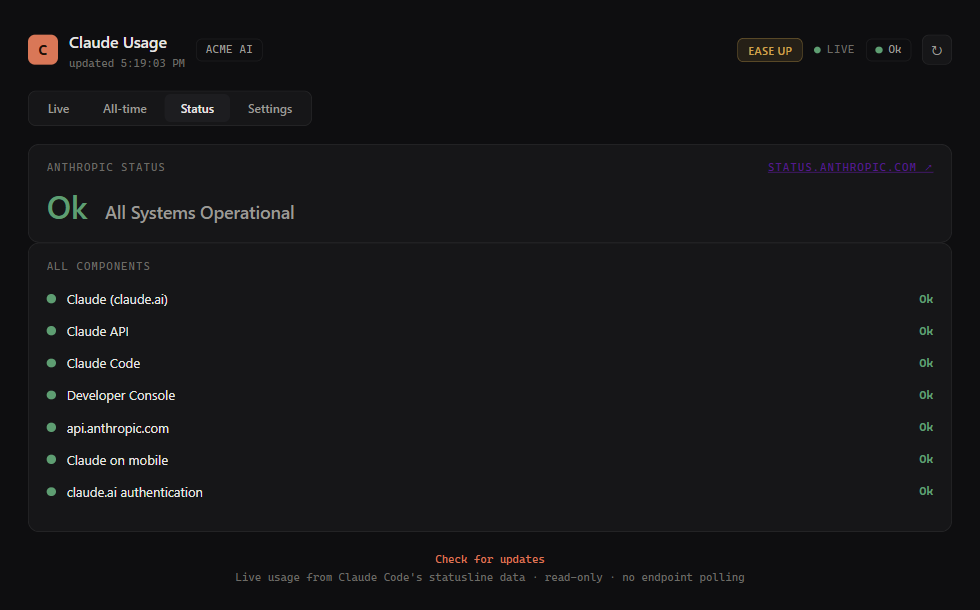Click the Ok value for Claude API

coord(926,331)
